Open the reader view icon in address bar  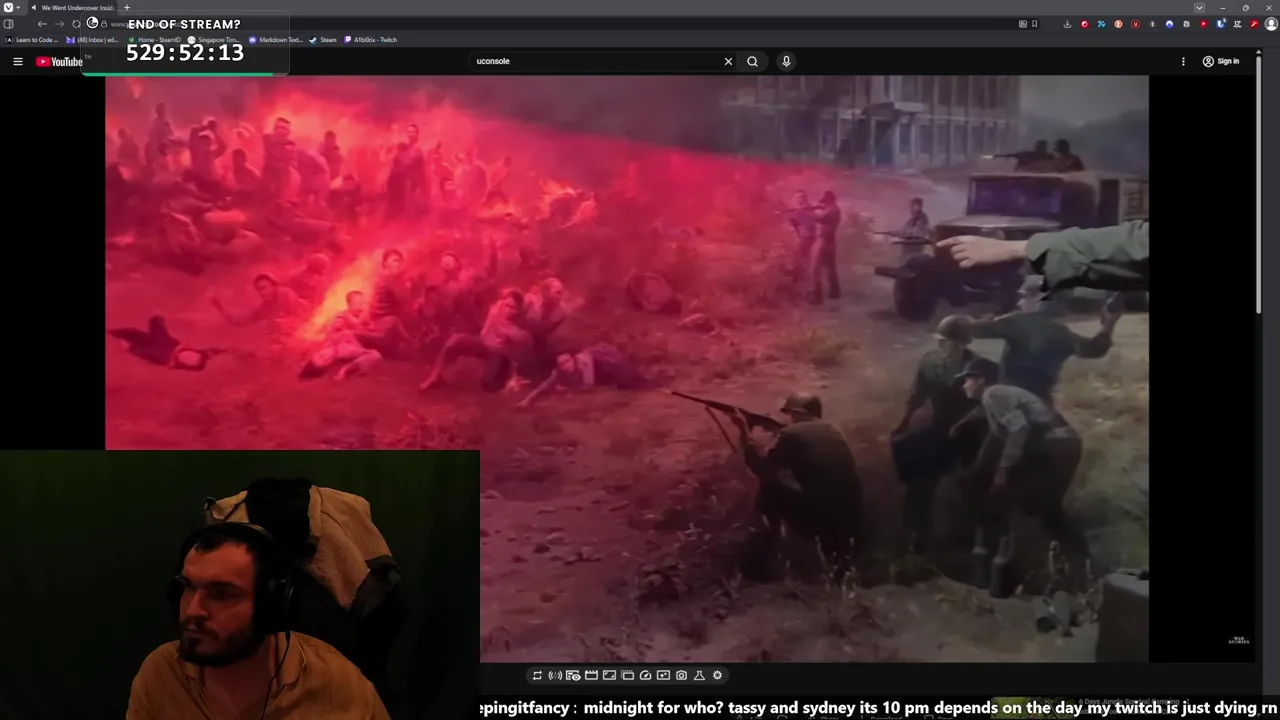pyautogui.click(x=1023, y=24)
